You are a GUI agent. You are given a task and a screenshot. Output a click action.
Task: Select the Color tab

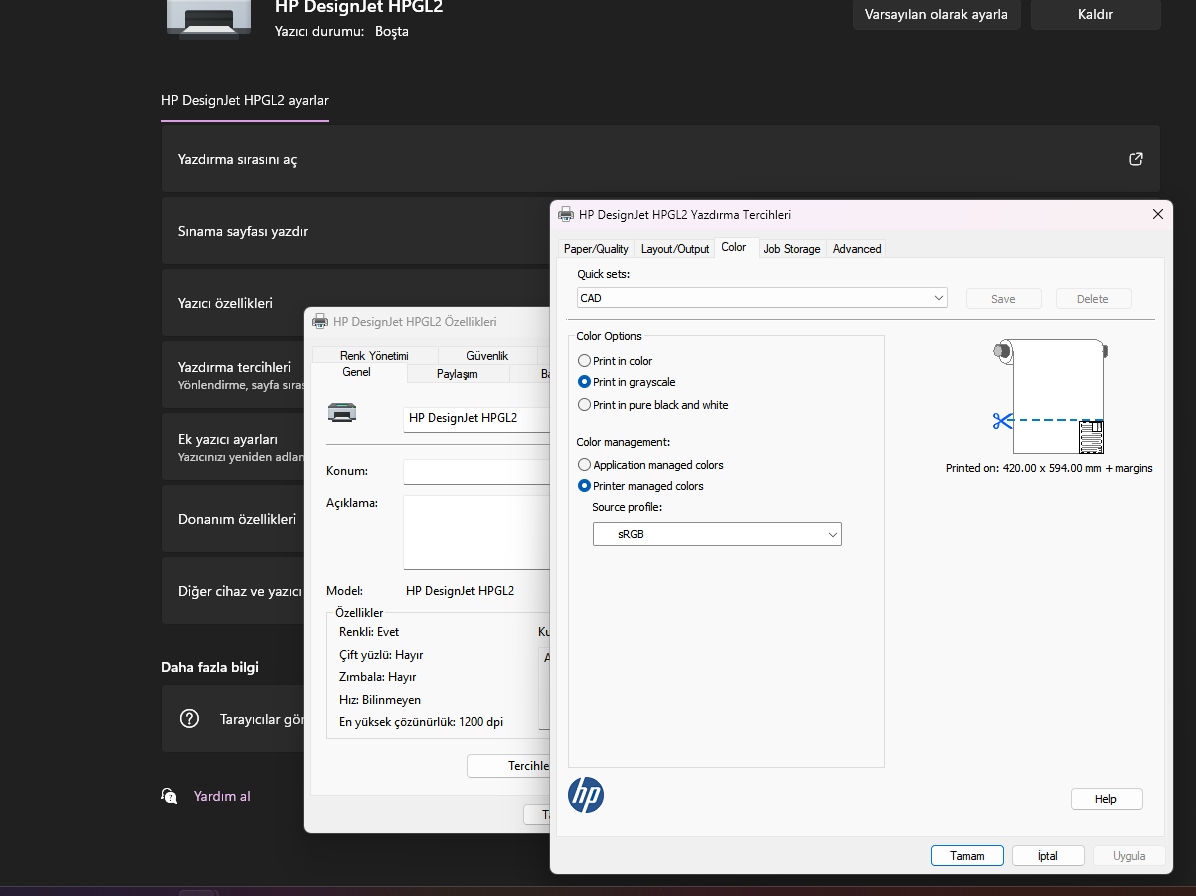(x=734, y=247)
